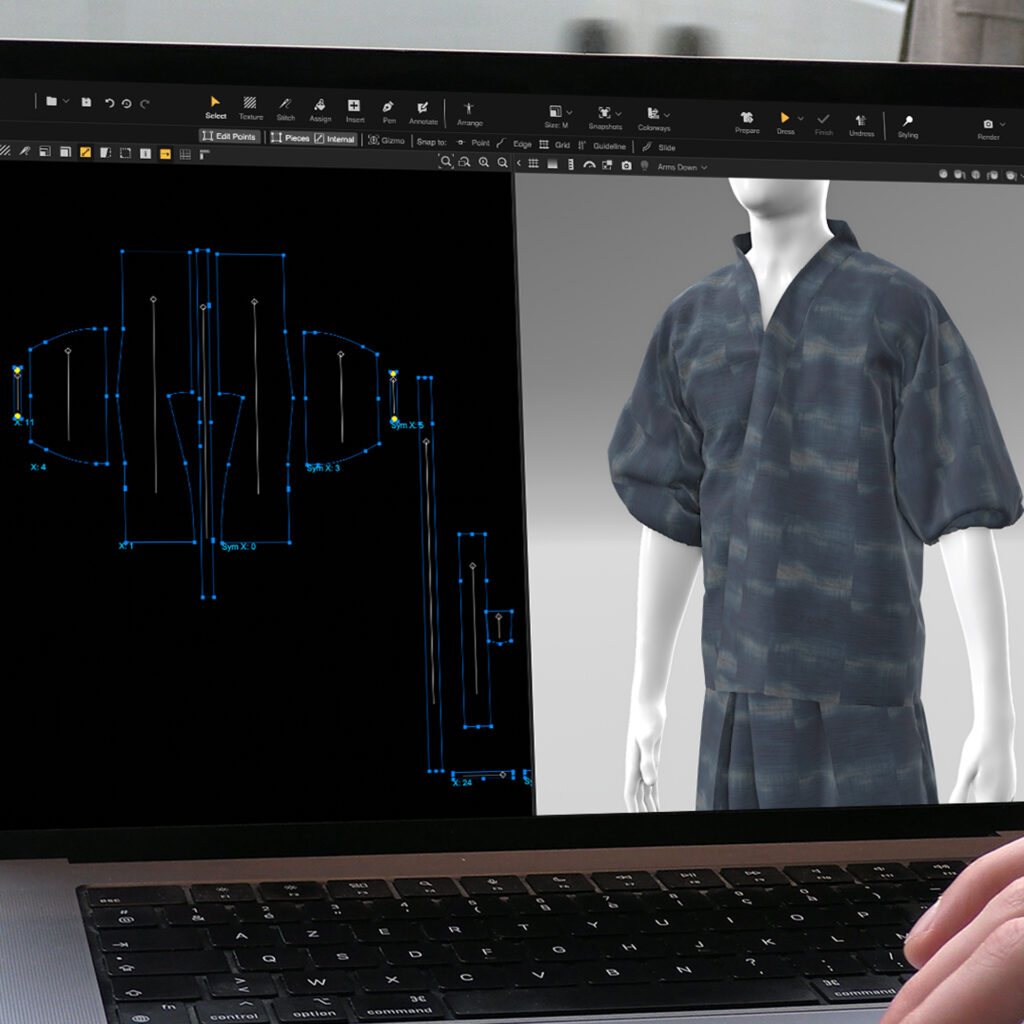Click the Finish checkmark button
The width and height of the screenshot is (1024, 1024).
pos(824,124)
